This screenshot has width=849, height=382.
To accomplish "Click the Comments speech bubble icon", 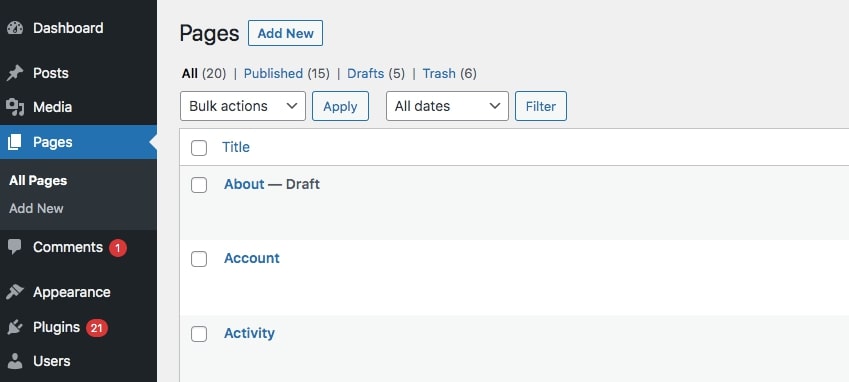I will [x=15, y=247].
